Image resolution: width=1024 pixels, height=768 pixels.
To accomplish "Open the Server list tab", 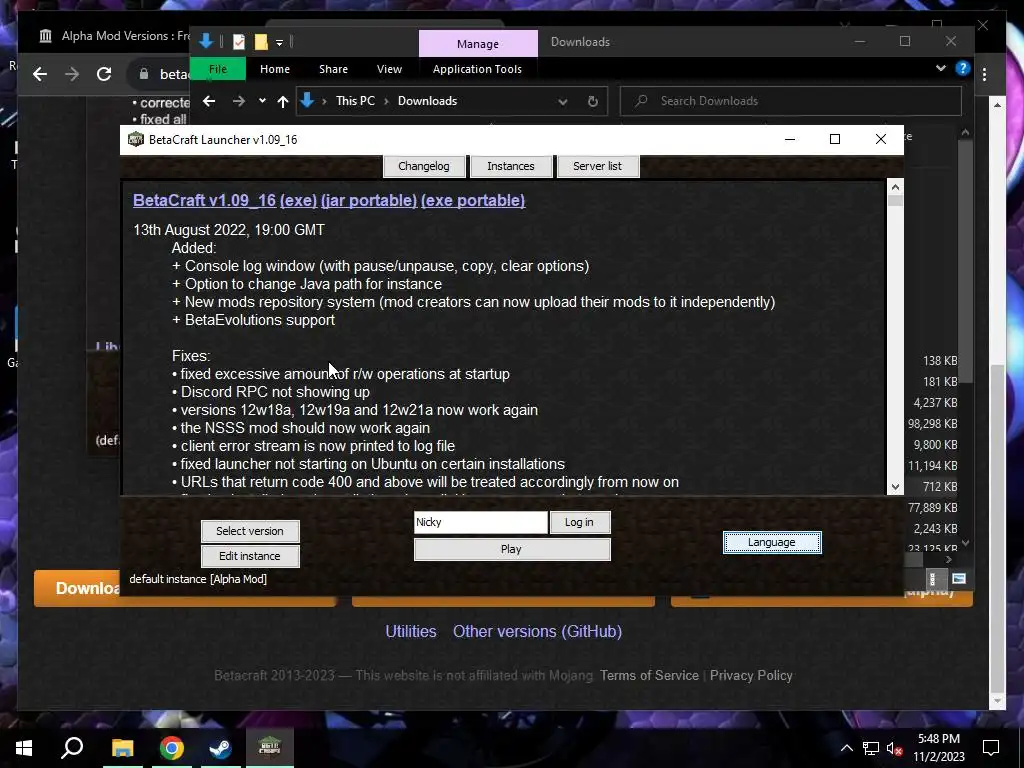I will coord(598,166).
